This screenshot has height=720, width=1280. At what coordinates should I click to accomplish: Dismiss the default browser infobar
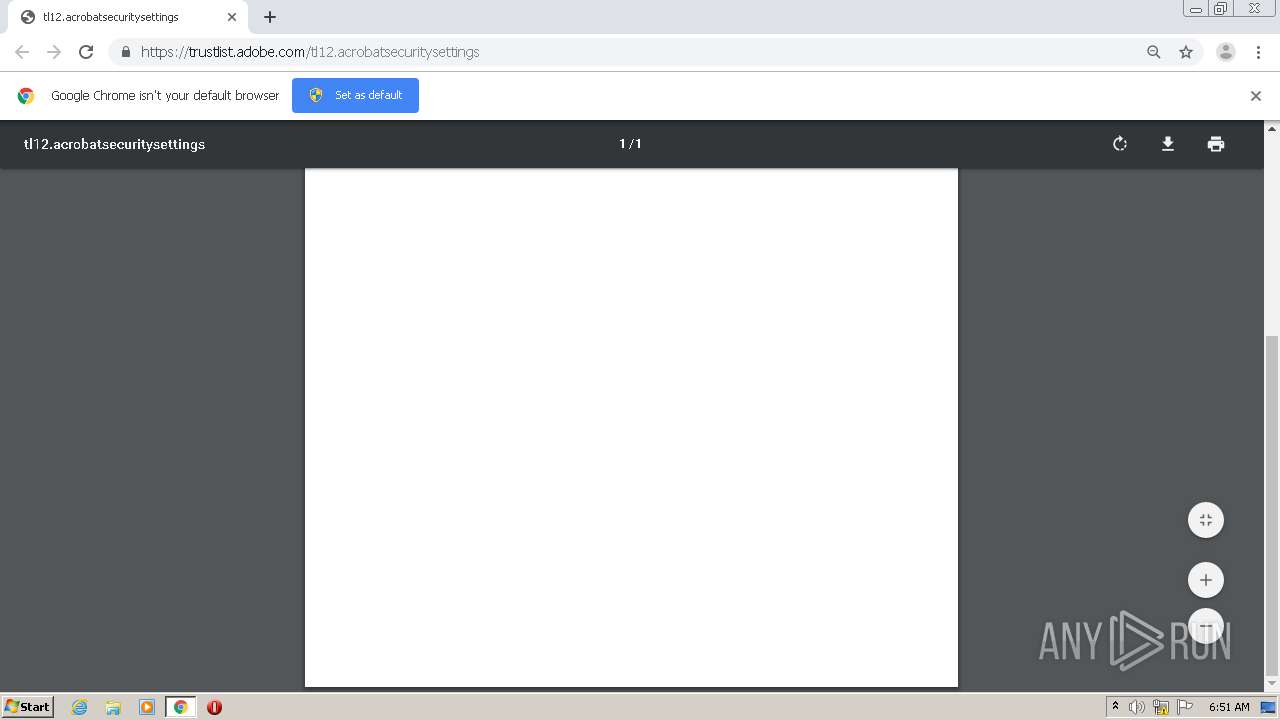[1256, 96]
